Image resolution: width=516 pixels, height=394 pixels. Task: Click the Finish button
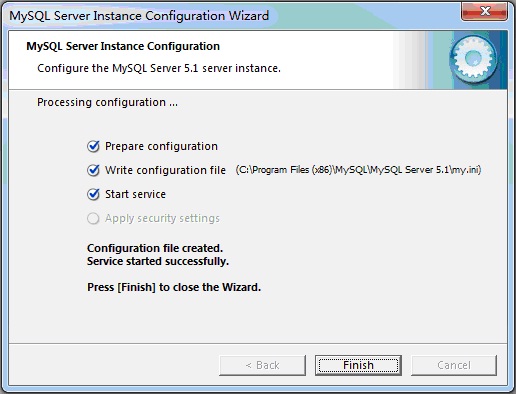click(358, 365)
